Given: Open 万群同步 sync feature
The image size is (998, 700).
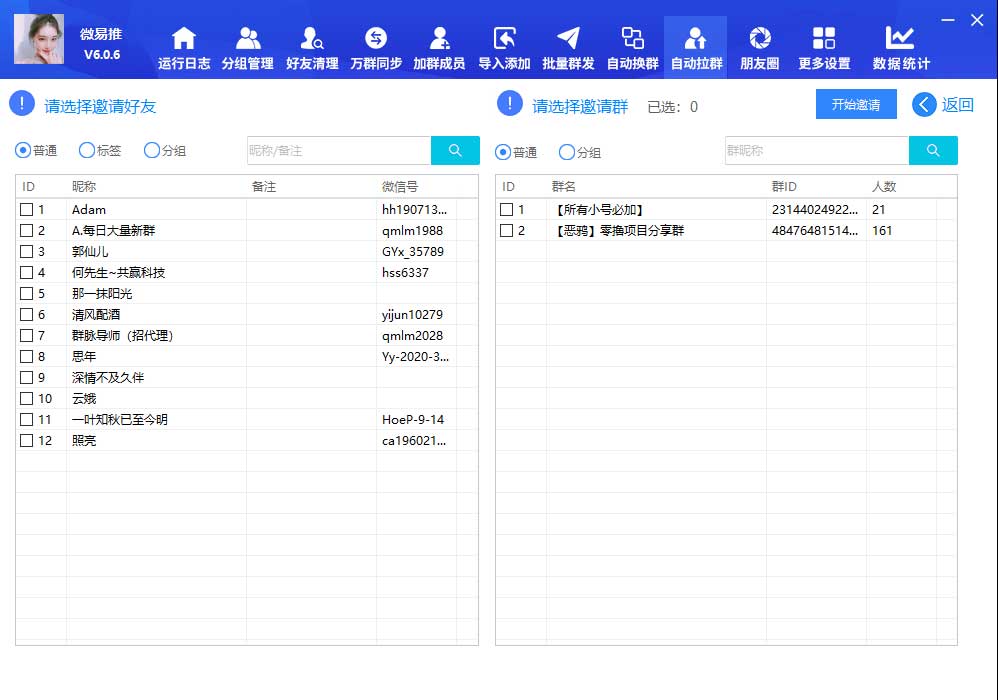Looking at the screenshot, I should tap(376, 48).
